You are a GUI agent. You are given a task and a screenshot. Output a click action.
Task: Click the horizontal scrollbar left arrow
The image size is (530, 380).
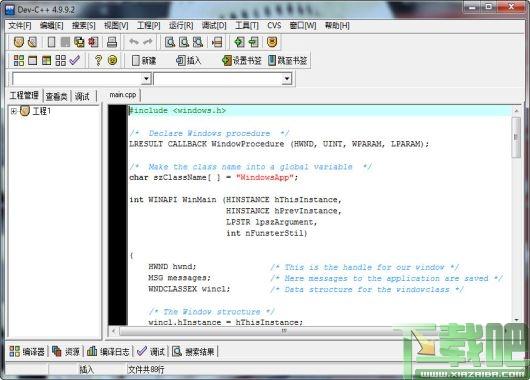pyautogui.click(x=114, y=331)
